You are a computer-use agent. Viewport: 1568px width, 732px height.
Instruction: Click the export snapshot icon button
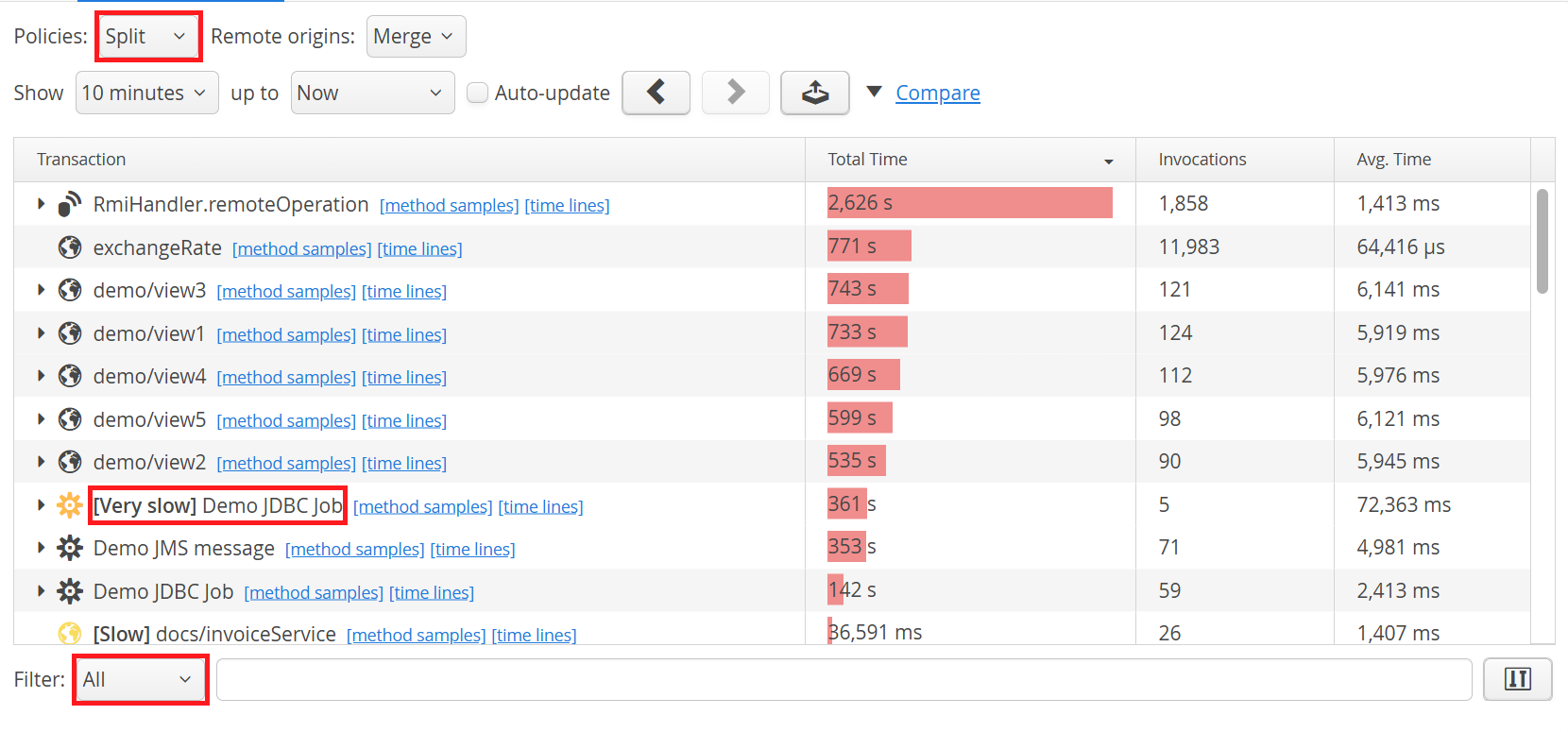click(815, 93)
